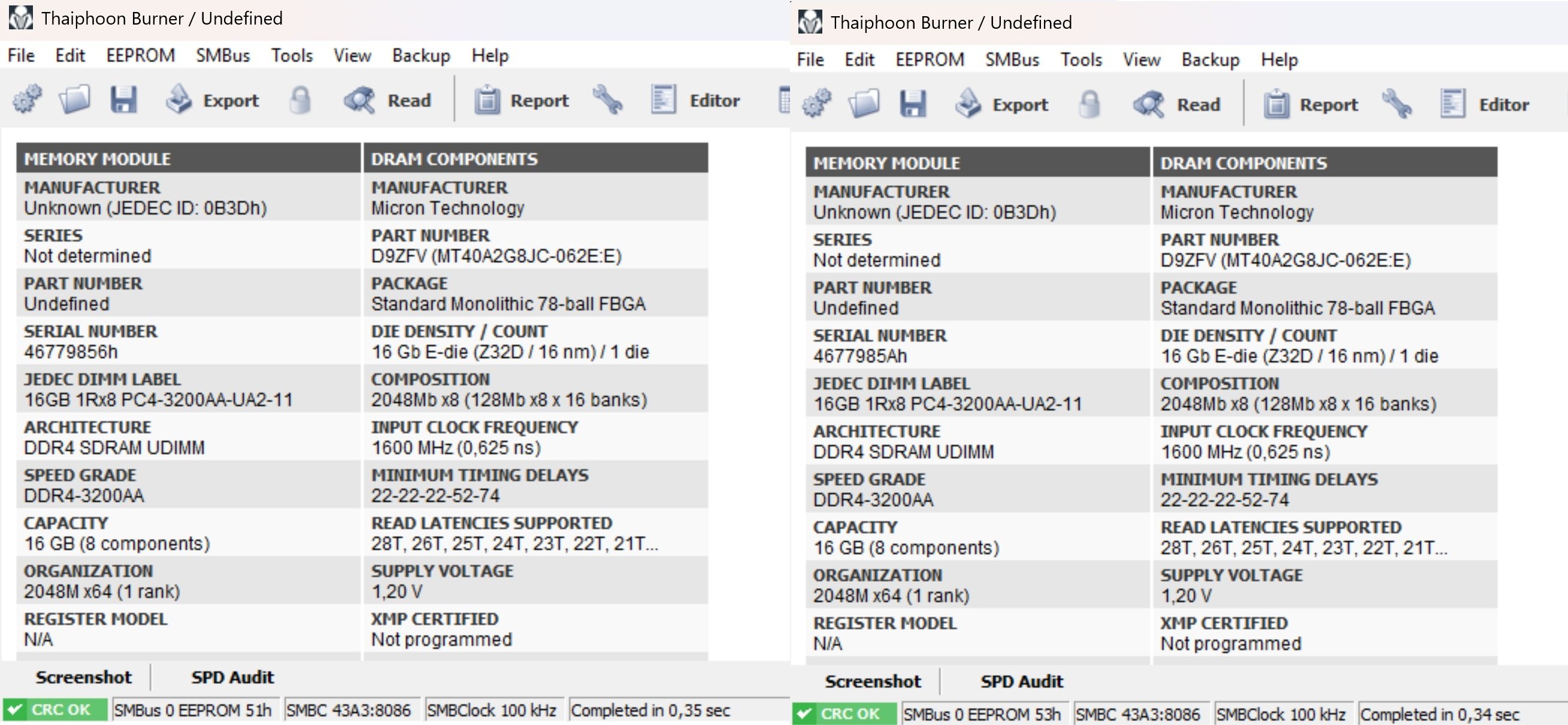This screenshot has height=725, width=1568.
Task: Click the padlock icon in right window toolbar
Action: (x=1089, y=104)
